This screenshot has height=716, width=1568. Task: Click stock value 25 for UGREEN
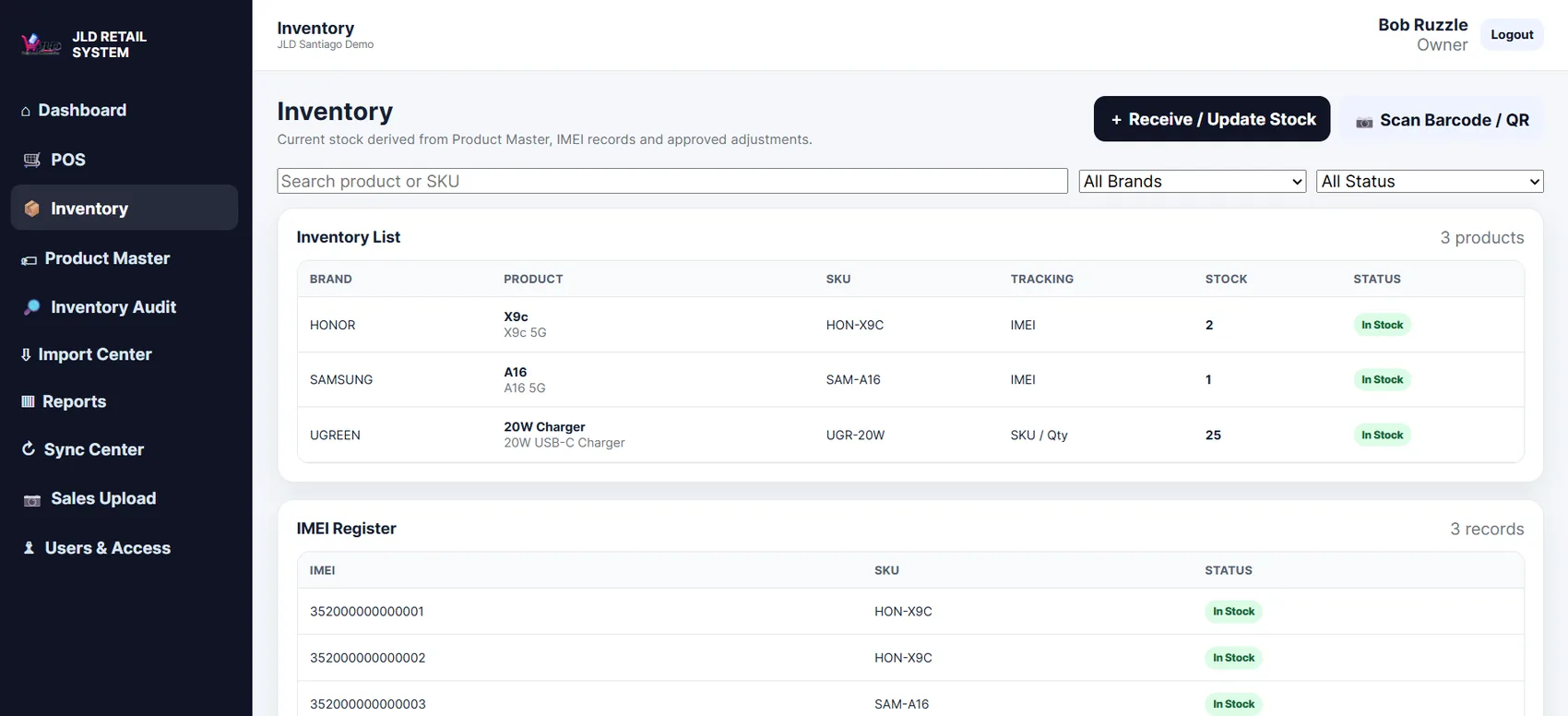[x=1213, y=435]
